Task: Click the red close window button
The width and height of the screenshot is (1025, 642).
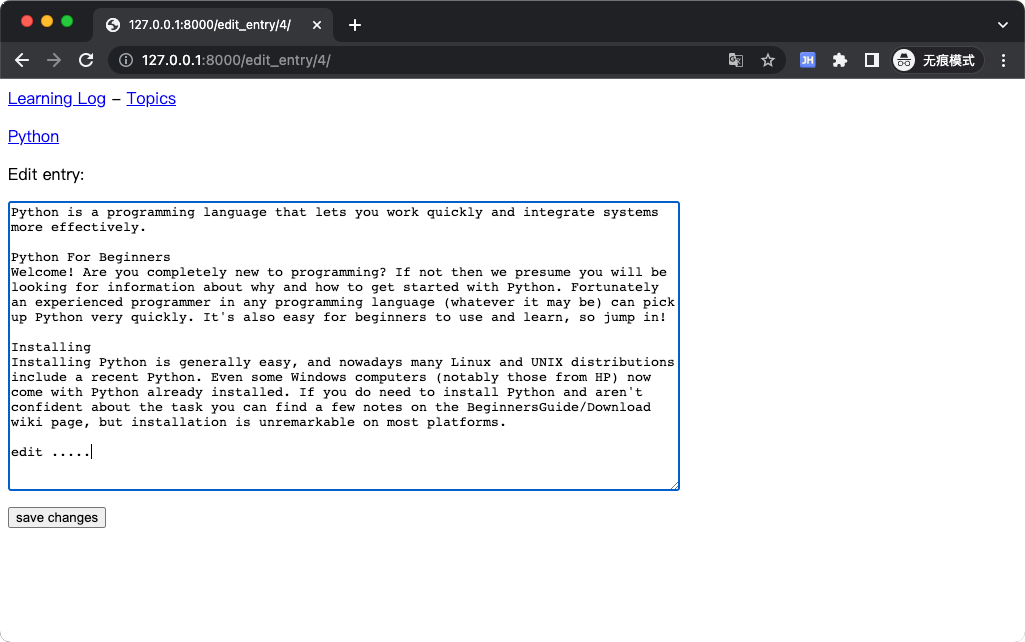Action: (x=27, y=21)
